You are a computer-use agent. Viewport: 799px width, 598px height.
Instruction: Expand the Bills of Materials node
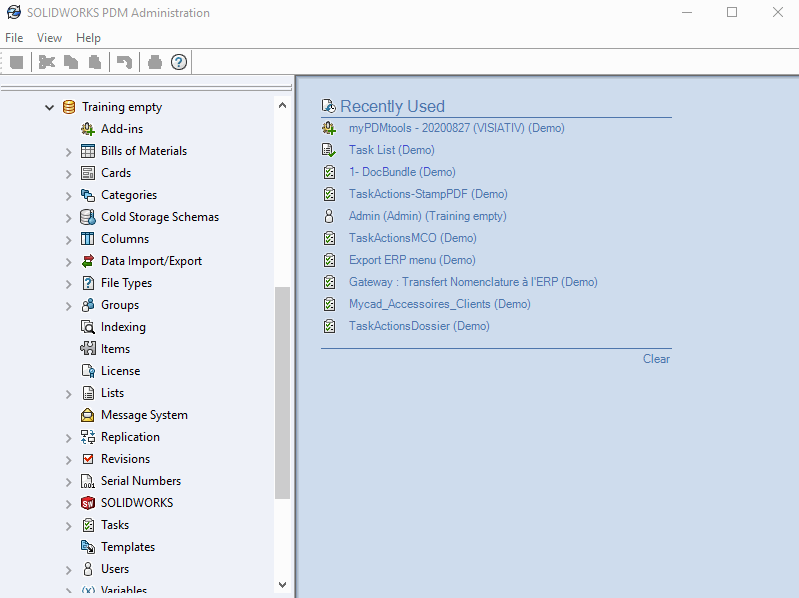pyautogui.click(x=69, y=152)
